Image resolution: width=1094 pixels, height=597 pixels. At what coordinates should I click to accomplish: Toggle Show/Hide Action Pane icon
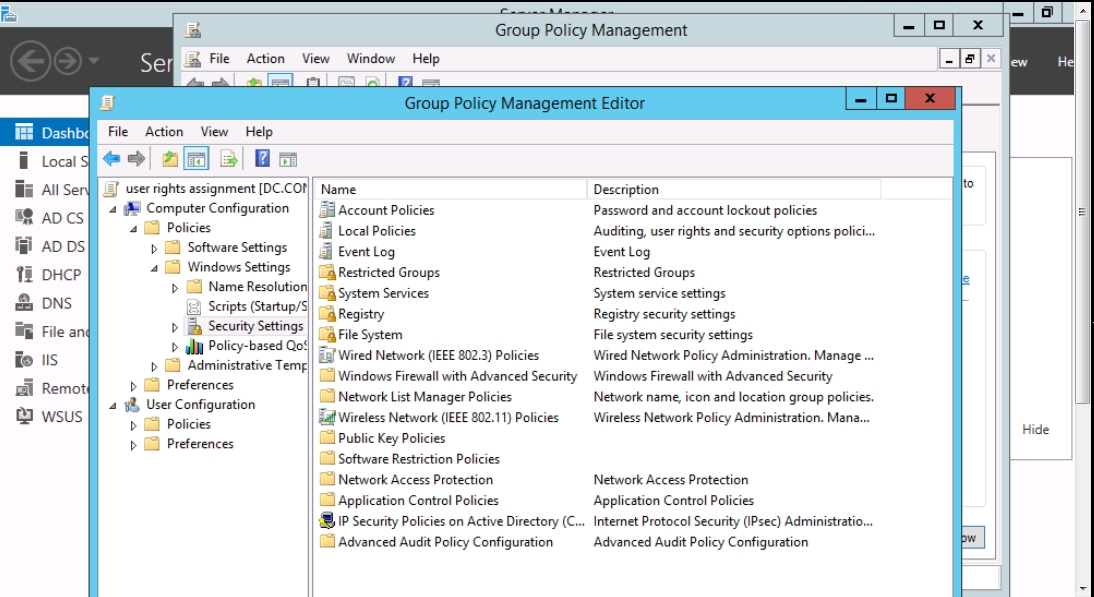coord(288,160)
